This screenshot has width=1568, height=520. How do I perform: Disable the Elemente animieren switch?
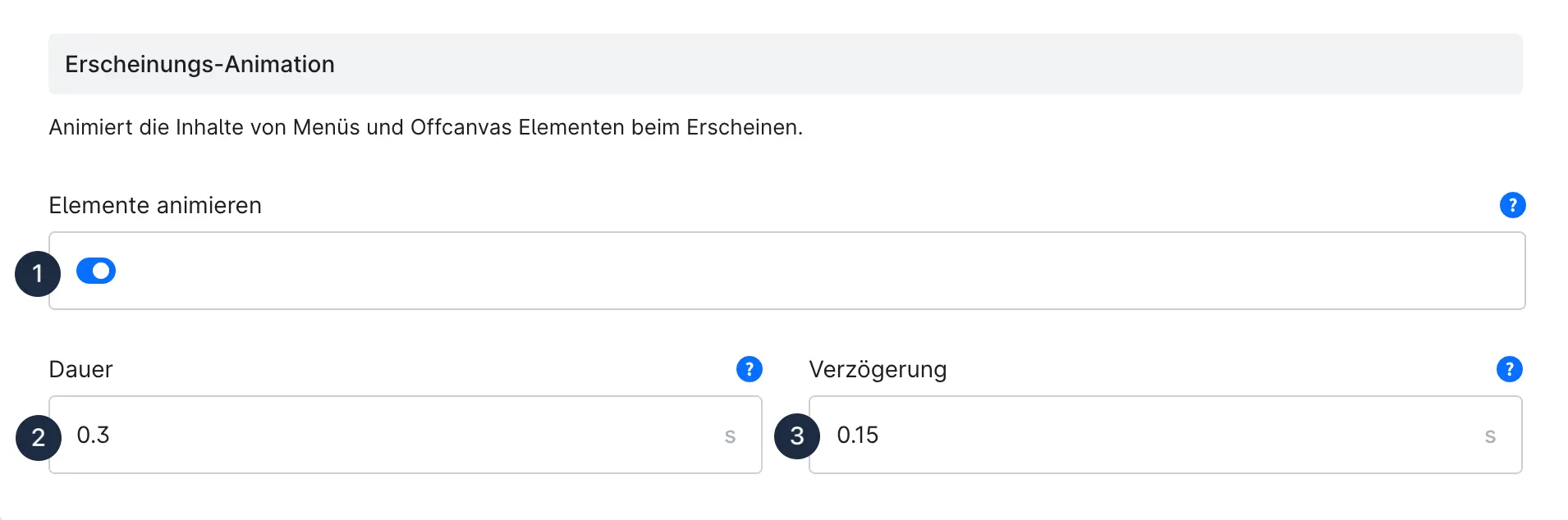(x=96, y=271)
